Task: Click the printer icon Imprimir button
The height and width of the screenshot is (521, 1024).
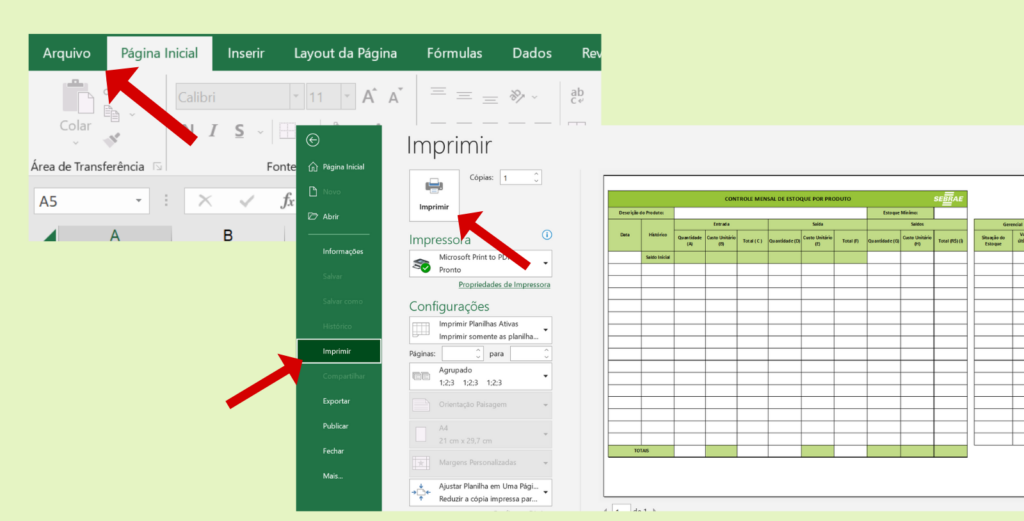Action: tap(434, 195)
